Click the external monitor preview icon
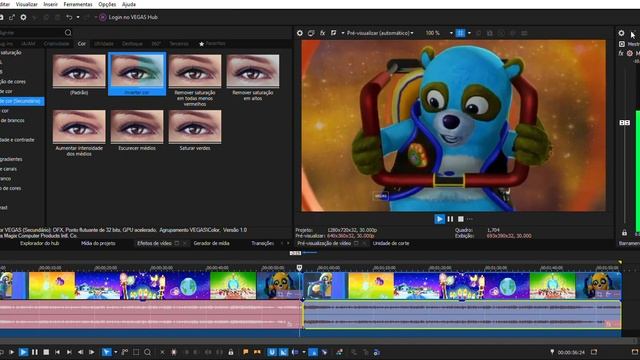Screen dimensions: 640x360 click(x=311, y=33)
